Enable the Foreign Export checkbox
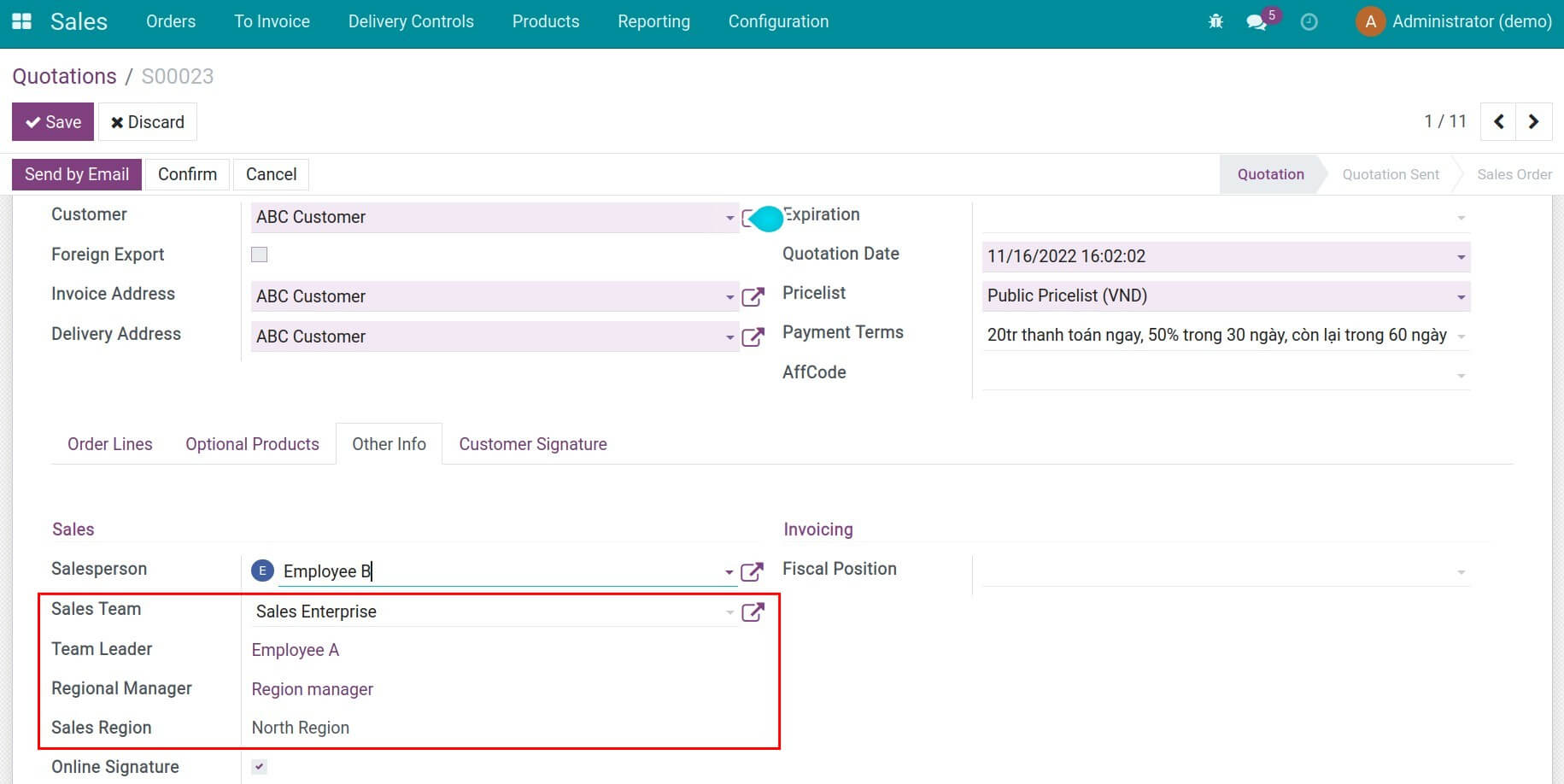 coord(259,254)
